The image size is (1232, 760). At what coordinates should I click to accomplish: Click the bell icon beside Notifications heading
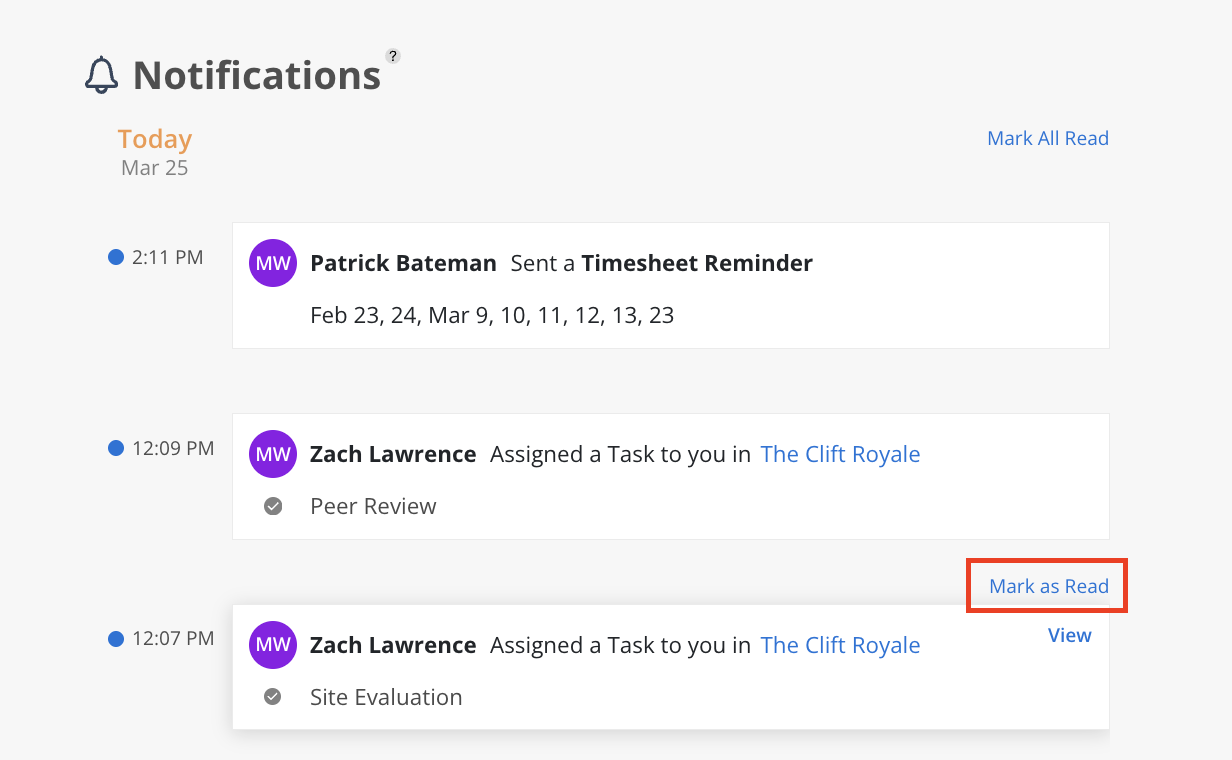tap(101, 76)
